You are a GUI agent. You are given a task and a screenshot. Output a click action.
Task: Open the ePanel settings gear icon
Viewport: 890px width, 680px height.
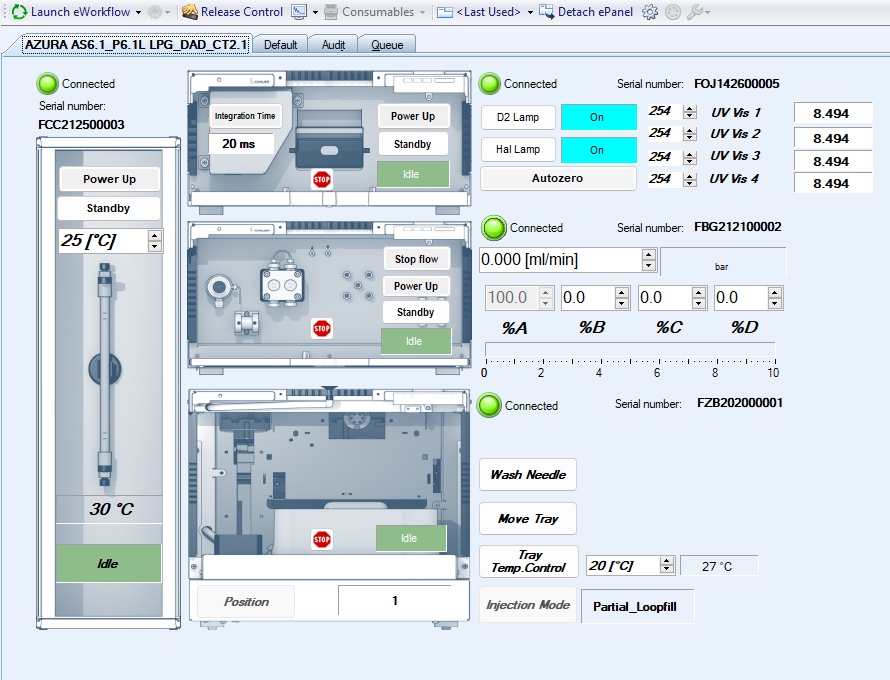click(648, 11)
